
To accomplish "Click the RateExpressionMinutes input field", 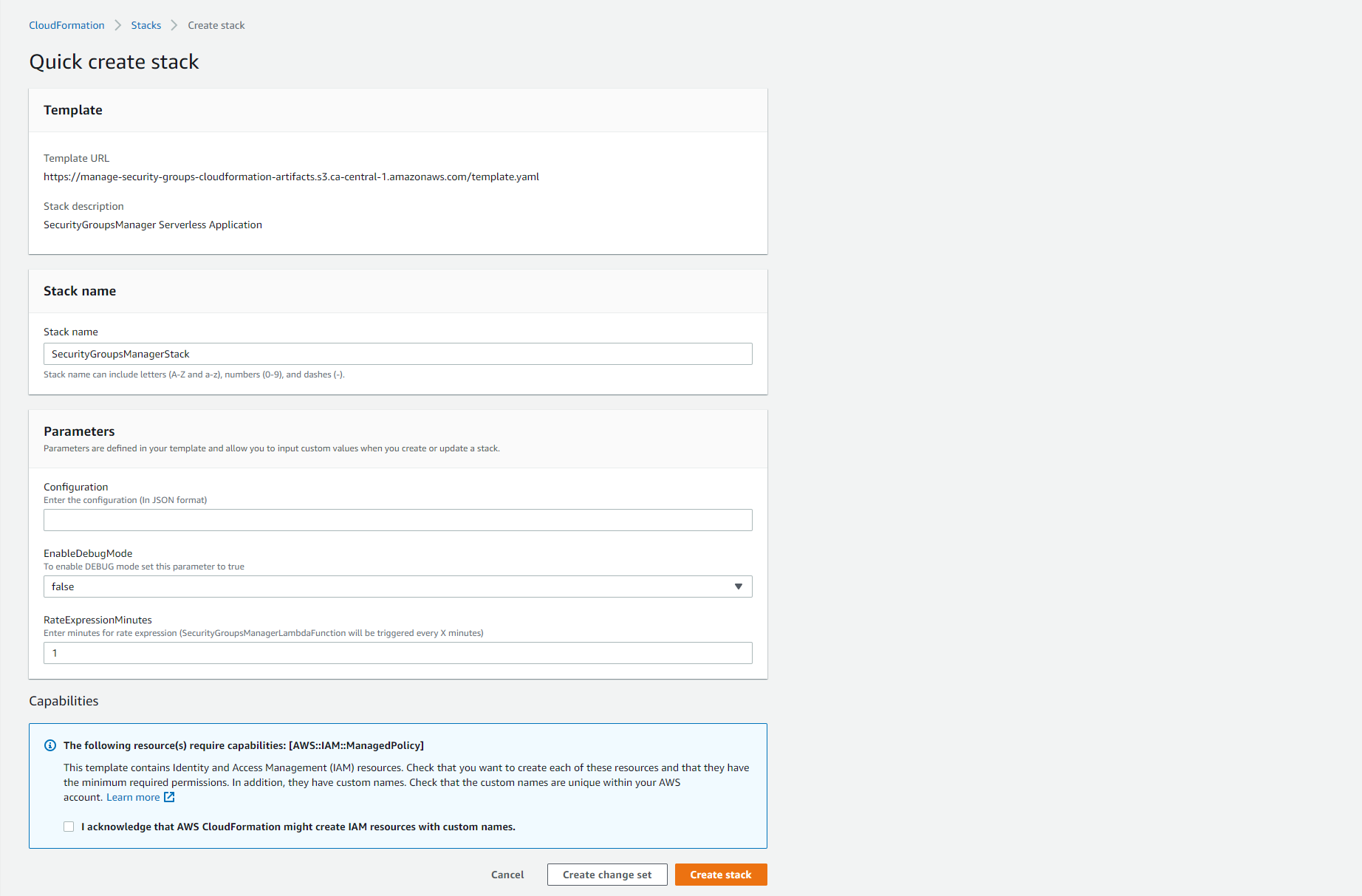I will (x=398, y=653).
